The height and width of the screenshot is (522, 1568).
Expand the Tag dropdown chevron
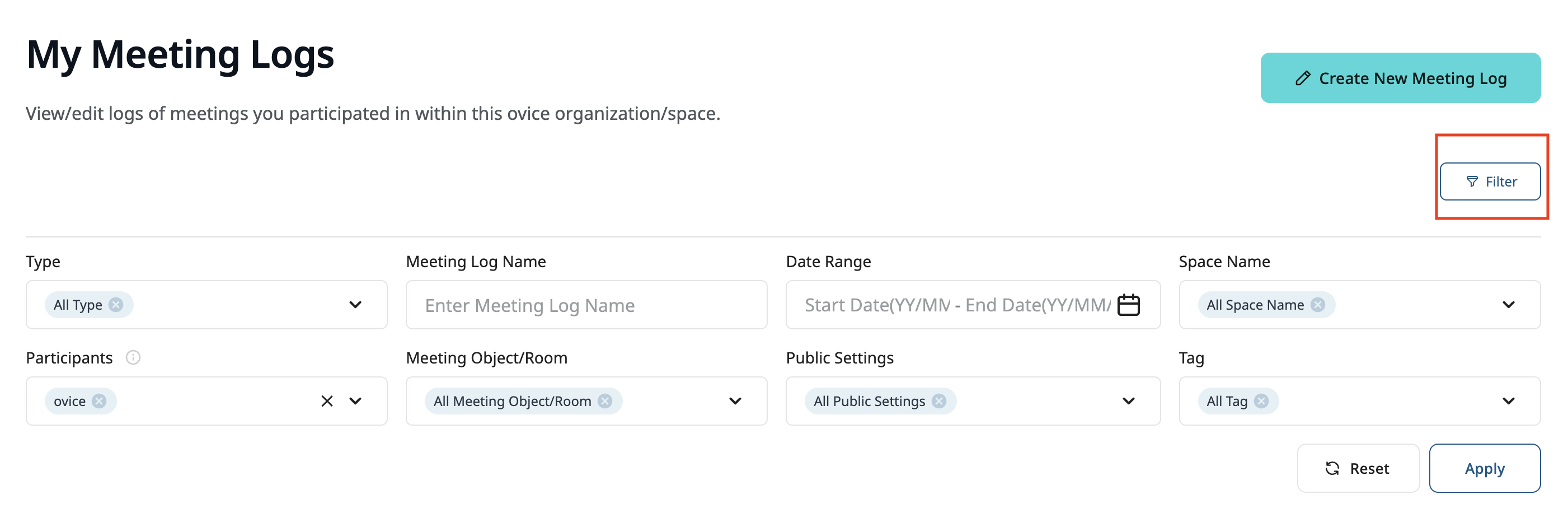pos(1508,401)
